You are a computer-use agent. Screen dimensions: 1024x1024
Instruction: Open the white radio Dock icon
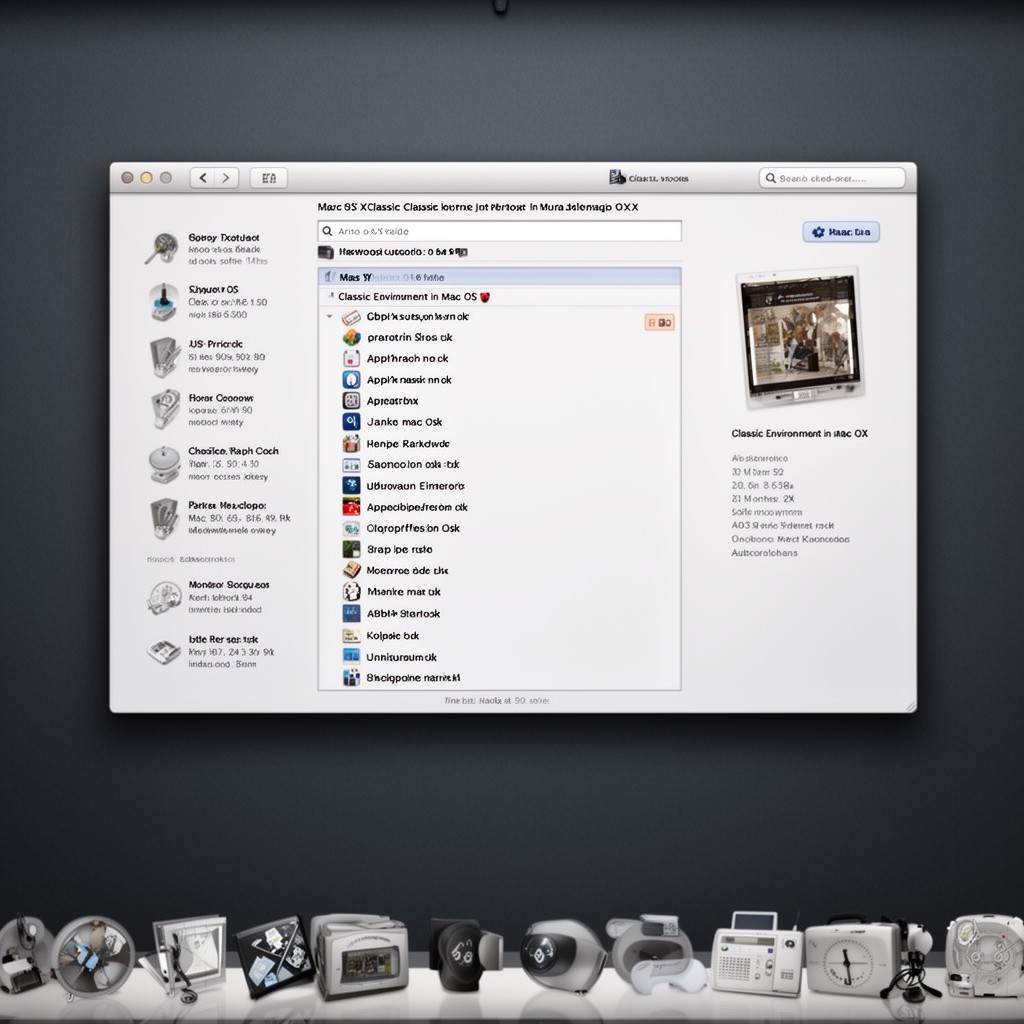point(756,955)
